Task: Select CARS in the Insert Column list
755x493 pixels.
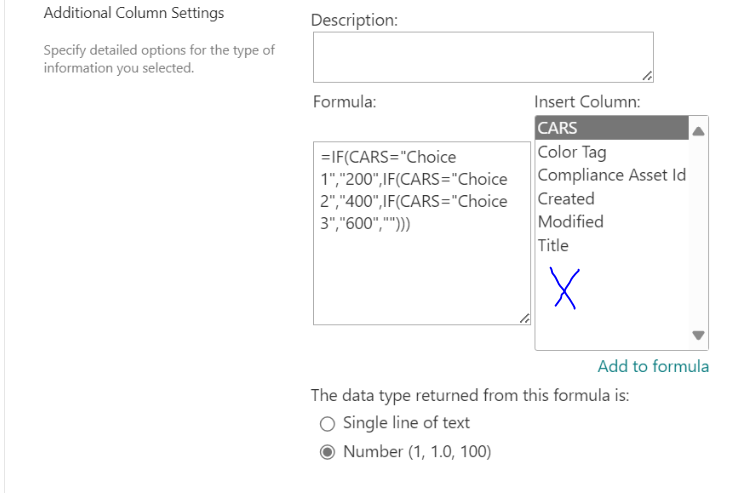Action: tap(612, 128)
